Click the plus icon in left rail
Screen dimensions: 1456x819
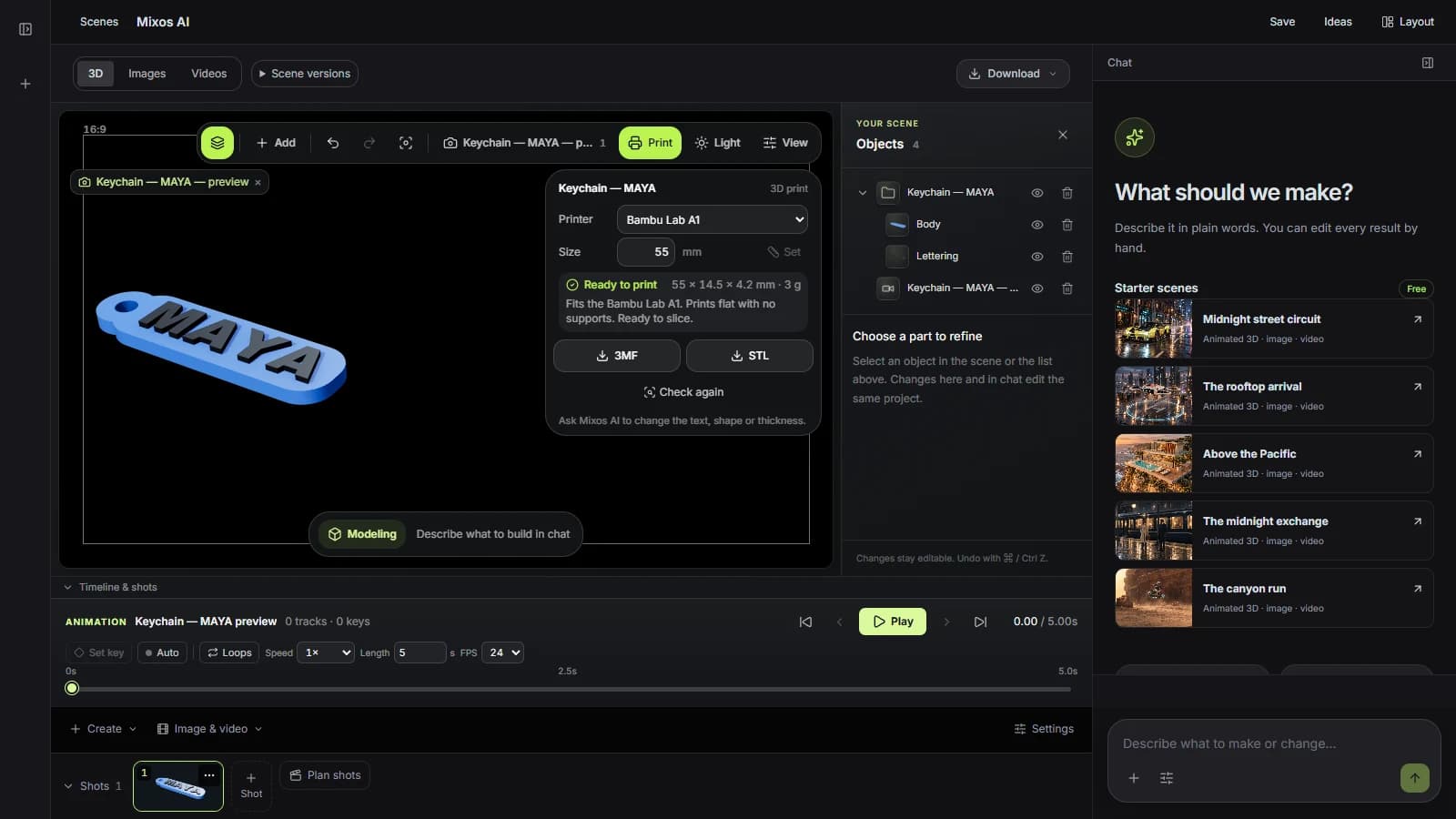[25, 84]
